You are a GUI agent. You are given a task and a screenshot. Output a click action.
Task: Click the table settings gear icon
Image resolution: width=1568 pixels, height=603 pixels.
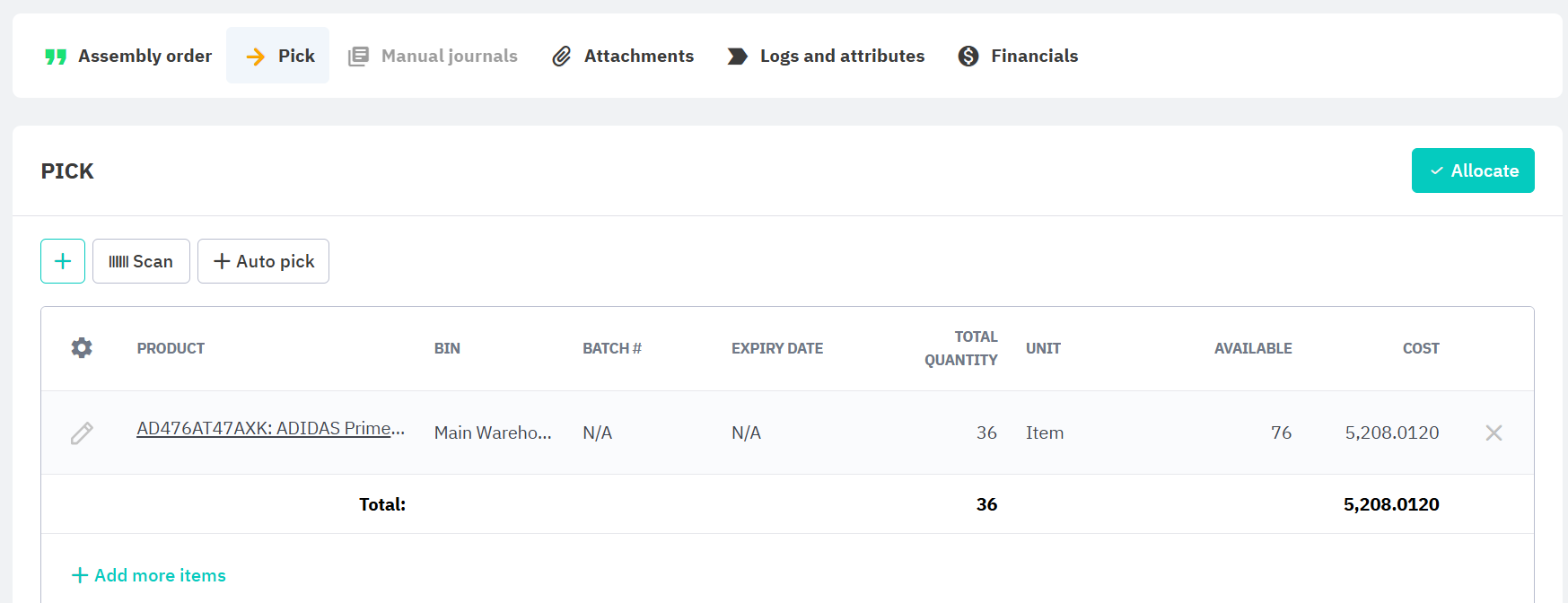pyautogui.click(x=82, y=348)
